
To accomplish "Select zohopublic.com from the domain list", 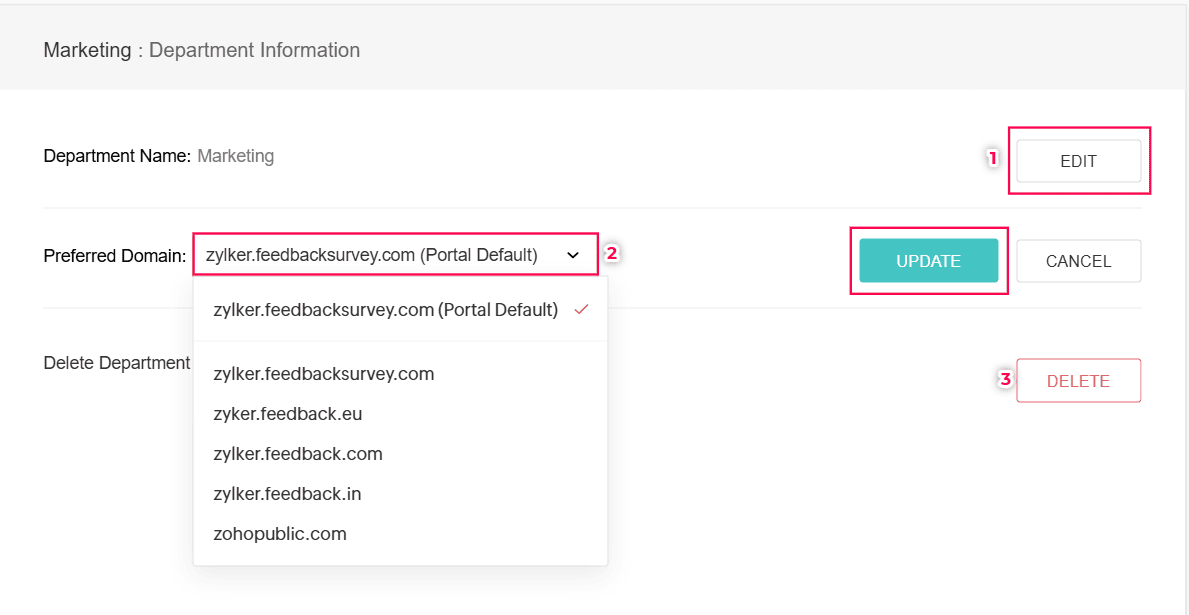I will [280, 534].
